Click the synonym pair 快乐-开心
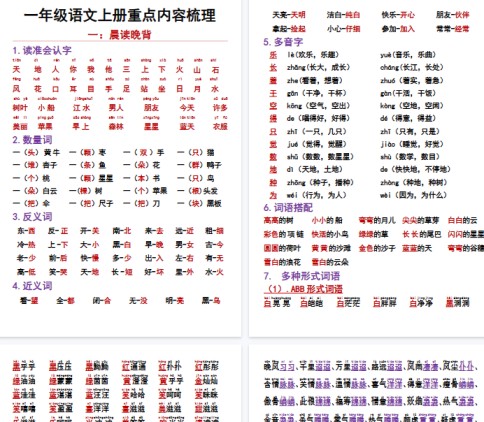Screen dimensions: 484x422 pos(398,15)
